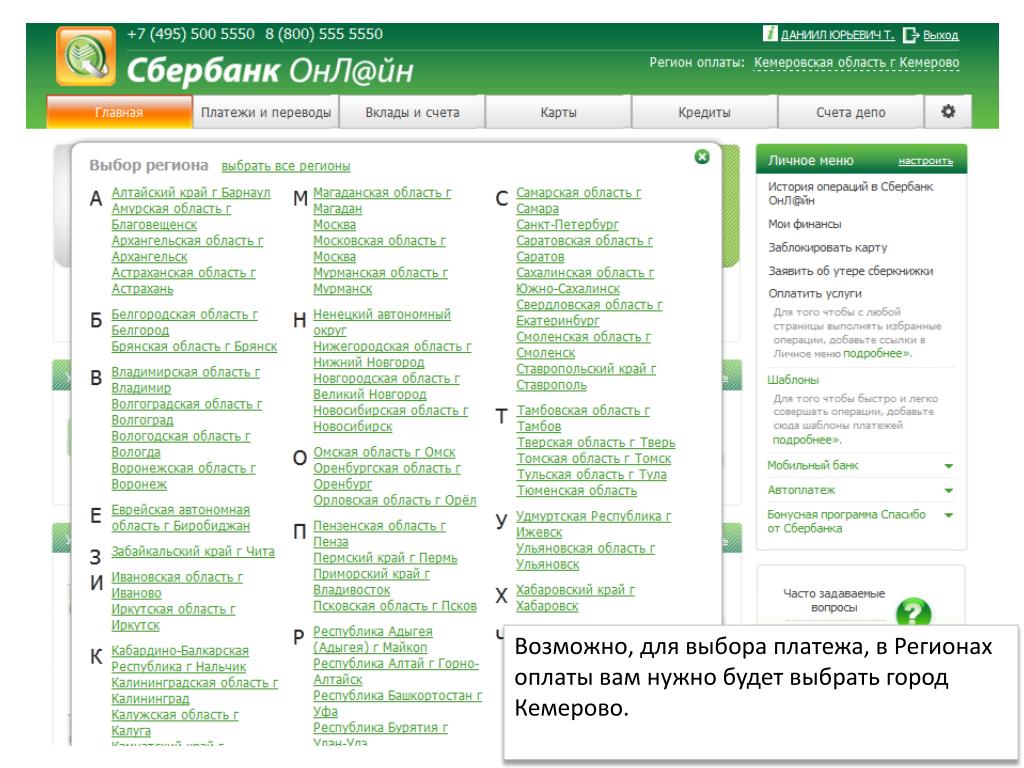Choose Пермский край г Пермь
Image resolution: width=1024 pixels, height=768 pixels.
pyautogui.click(x=385, y=558)
